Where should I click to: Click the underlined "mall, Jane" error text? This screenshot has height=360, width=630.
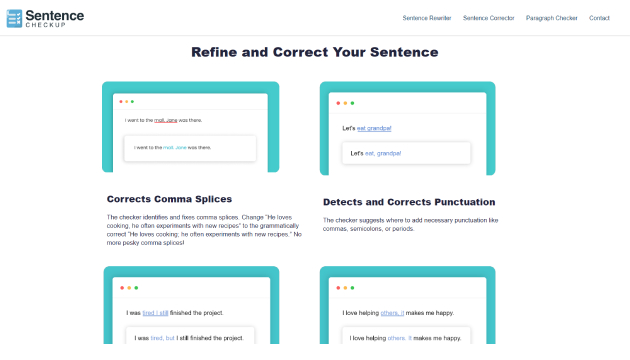coord(166,120)
